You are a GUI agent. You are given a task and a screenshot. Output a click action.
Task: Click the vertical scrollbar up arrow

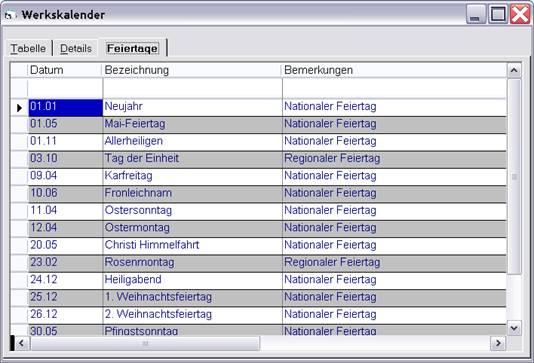[x=514, y=70]
